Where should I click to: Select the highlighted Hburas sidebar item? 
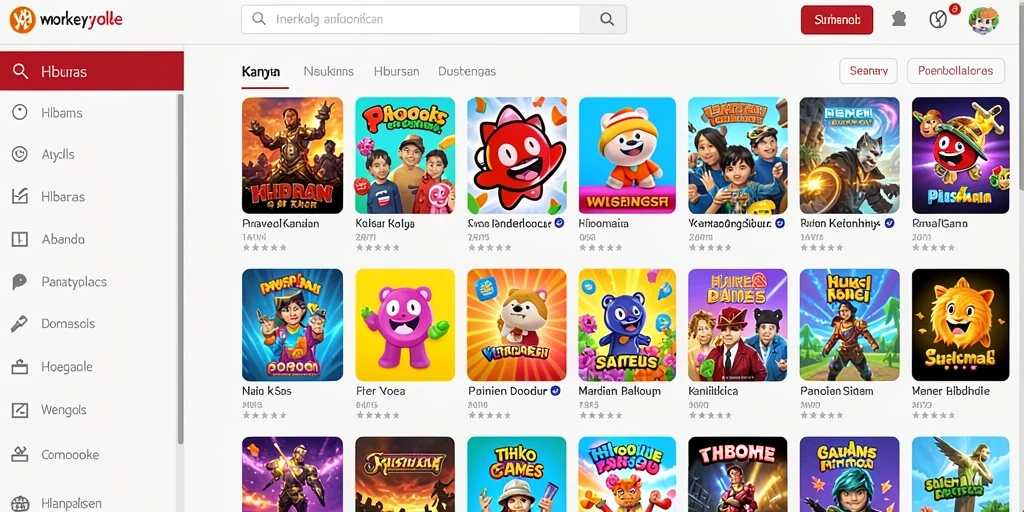(x=91, y=71)
